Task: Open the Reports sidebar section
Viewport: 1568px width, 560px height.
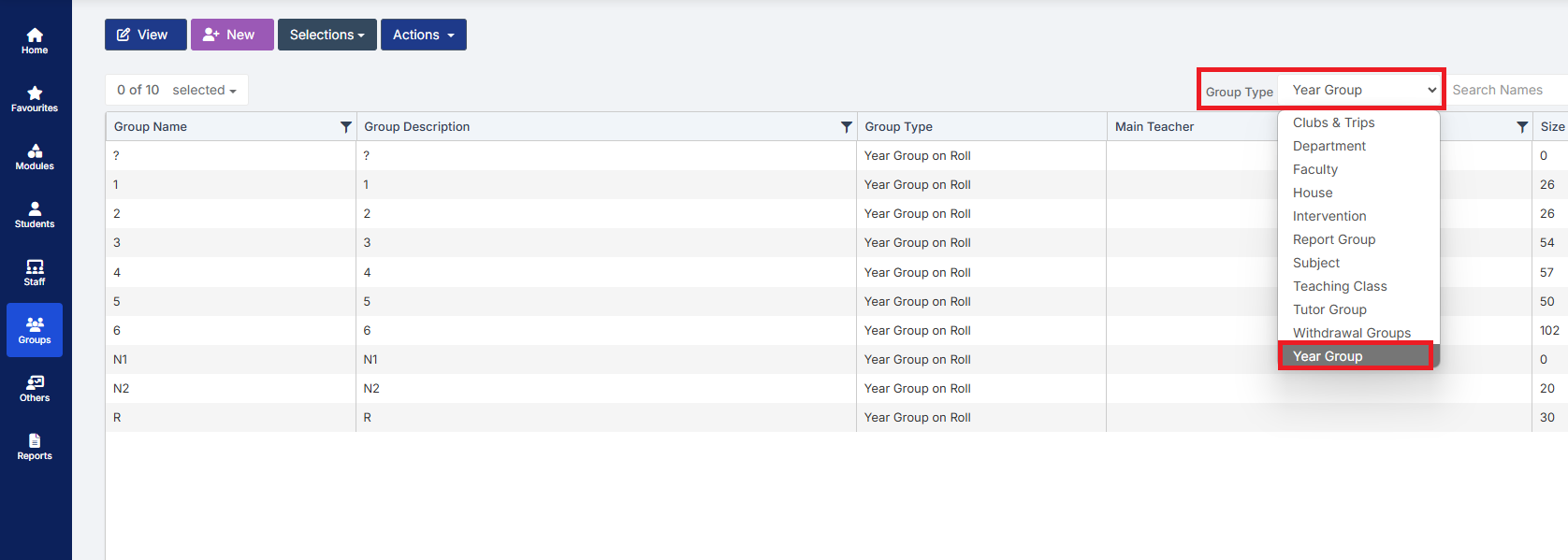Action: (x=35, y=447)
